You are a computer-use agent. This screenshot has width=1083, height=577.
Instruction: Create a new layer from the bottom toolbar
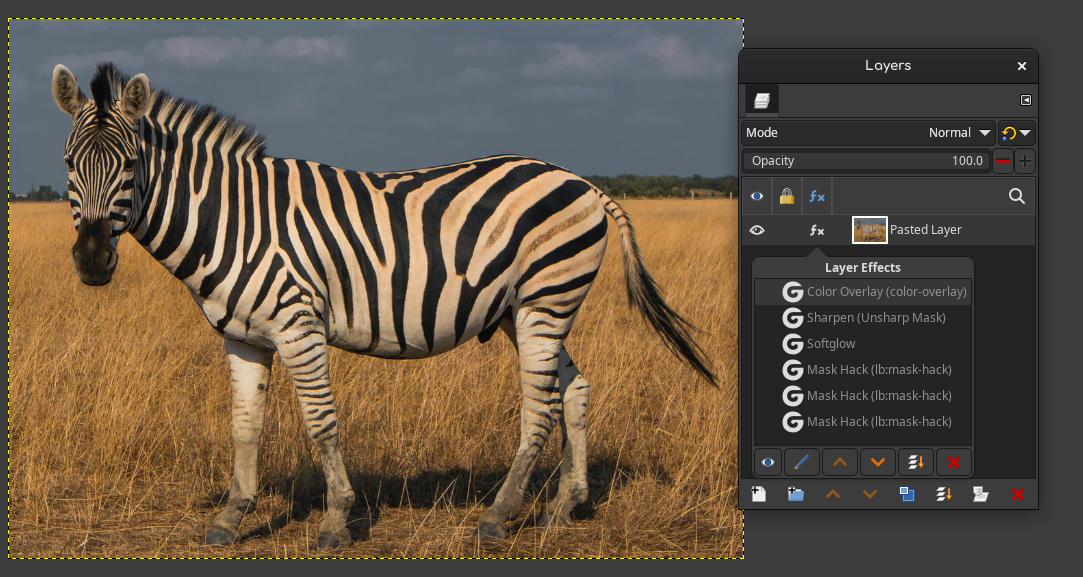(x=759, y=494)
